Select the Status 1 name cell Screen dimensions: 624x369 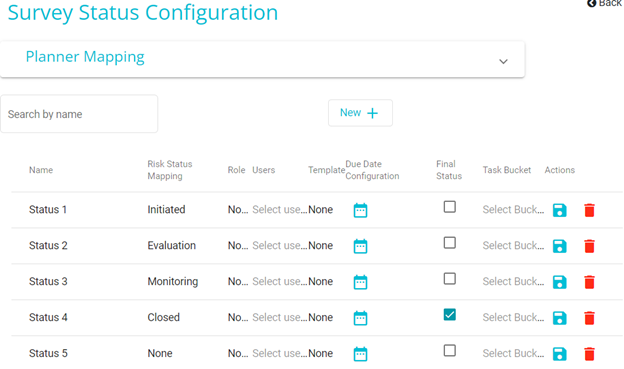48,209
